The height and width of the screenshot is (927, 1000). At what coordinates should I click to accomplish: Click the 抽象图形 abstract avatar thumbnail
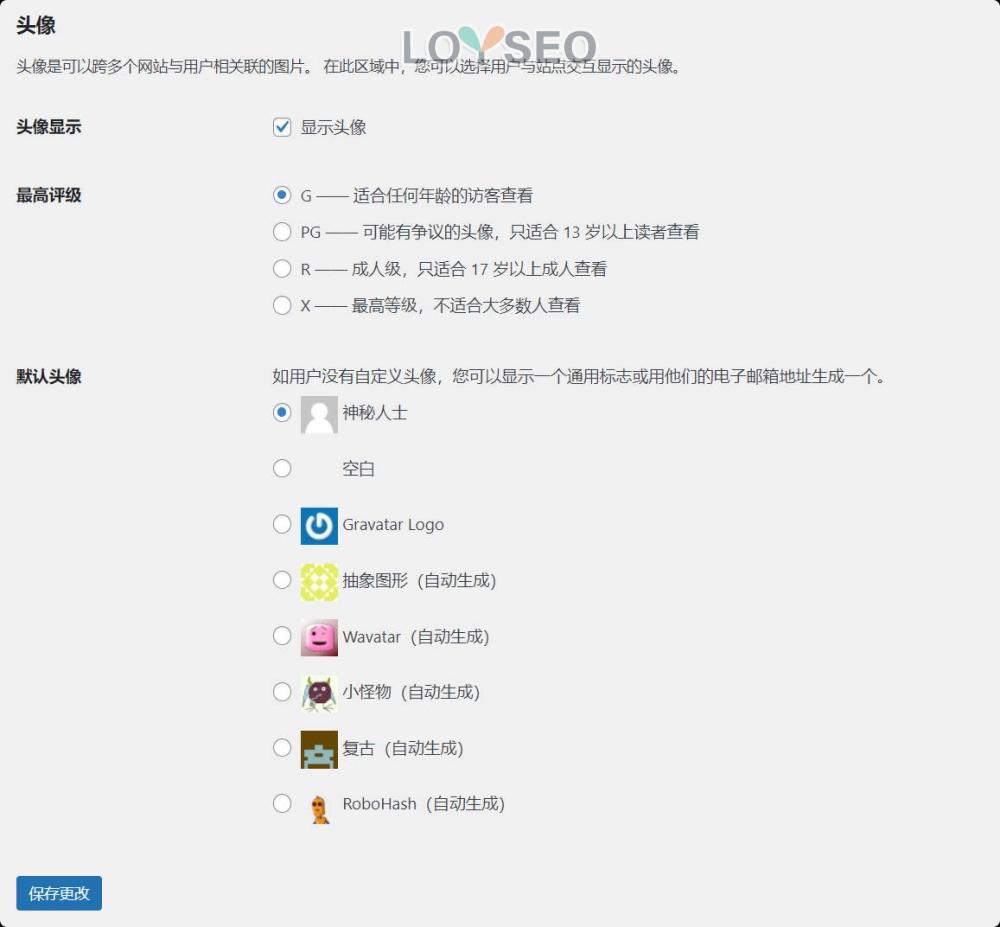pyautogui.click(x=317, y=580)
